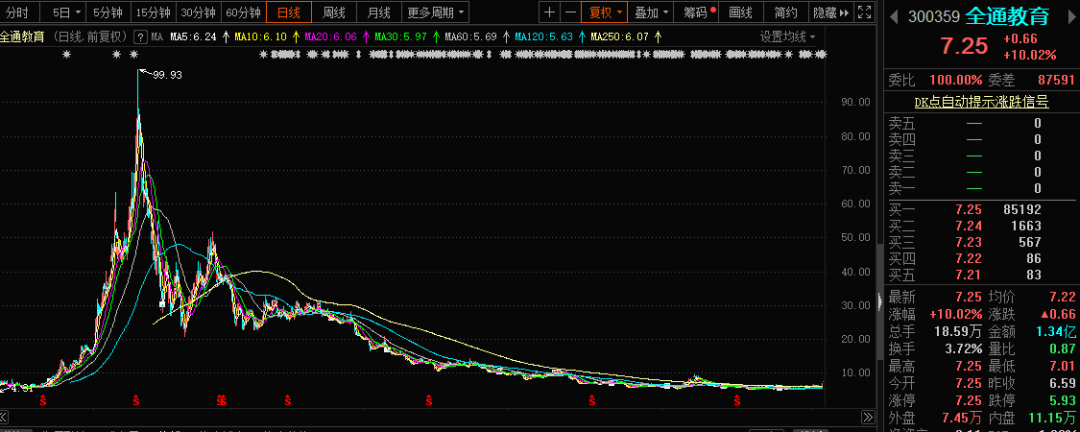Click the stock name 全通教育 in quote panel
1080x432 pixels.
[x=1007, y=17]
